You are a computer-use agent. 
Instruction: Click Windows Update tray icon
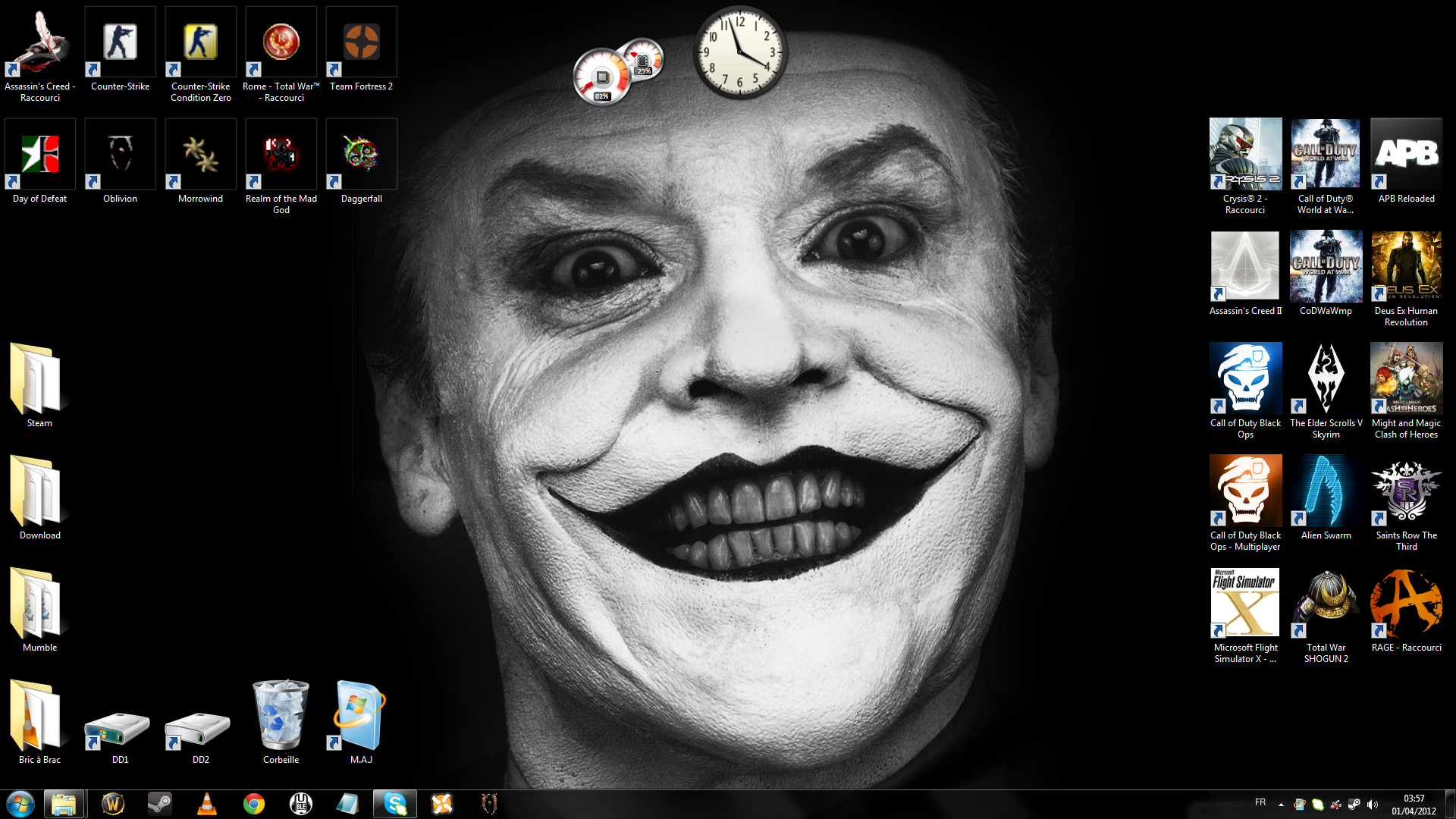coord(1300,805)
